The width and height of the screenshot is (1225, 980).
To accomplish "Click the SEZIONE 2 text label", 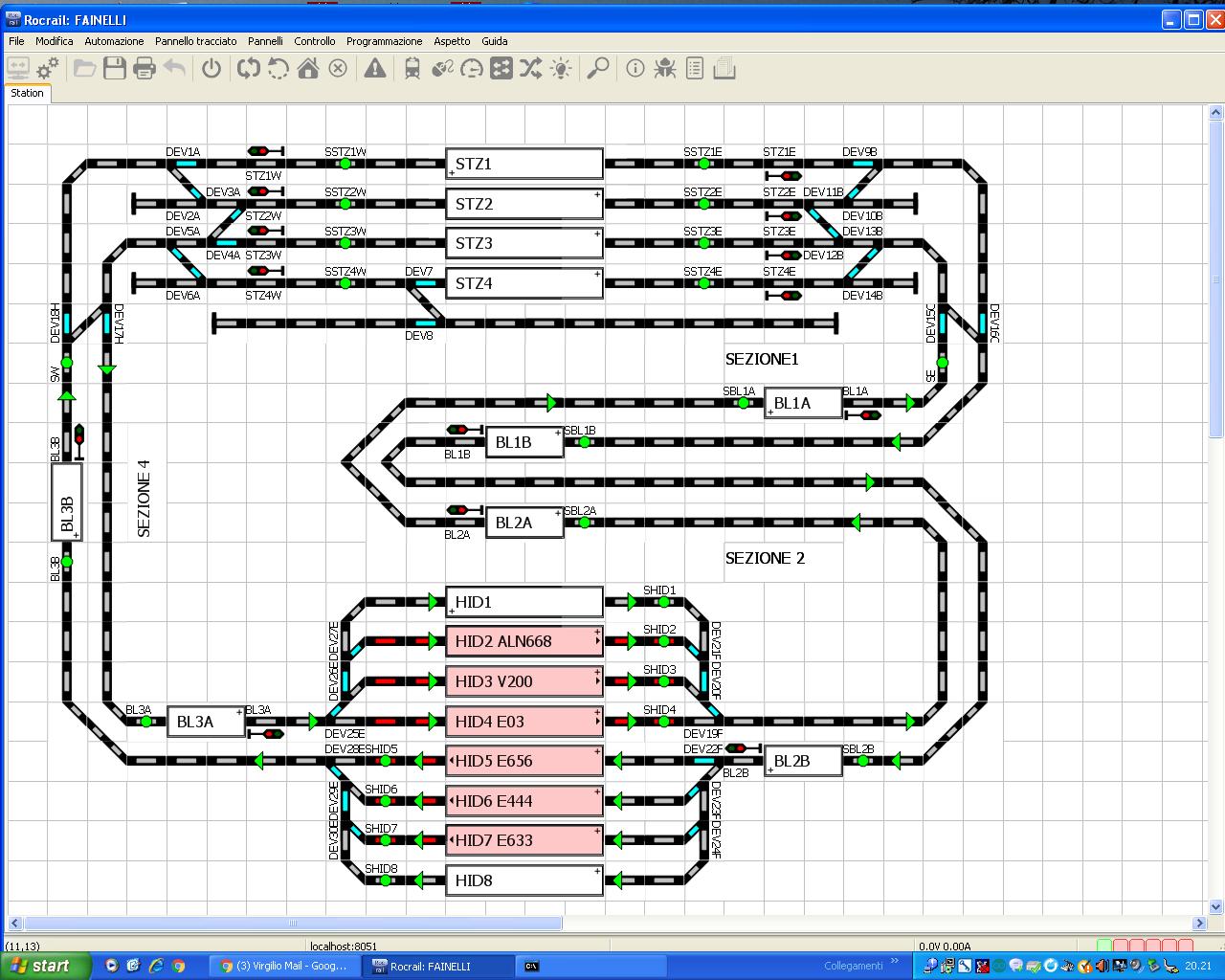I will [765, 558].
